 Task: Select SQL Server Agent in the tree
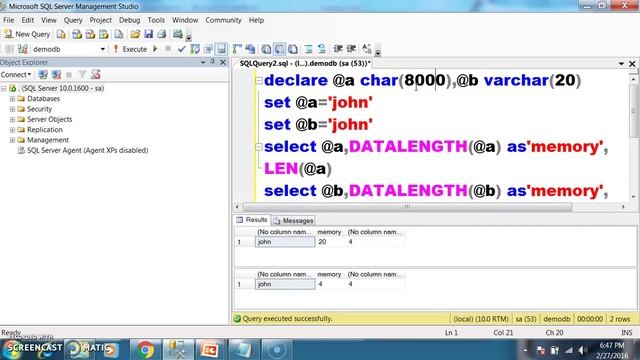[87, 150]
